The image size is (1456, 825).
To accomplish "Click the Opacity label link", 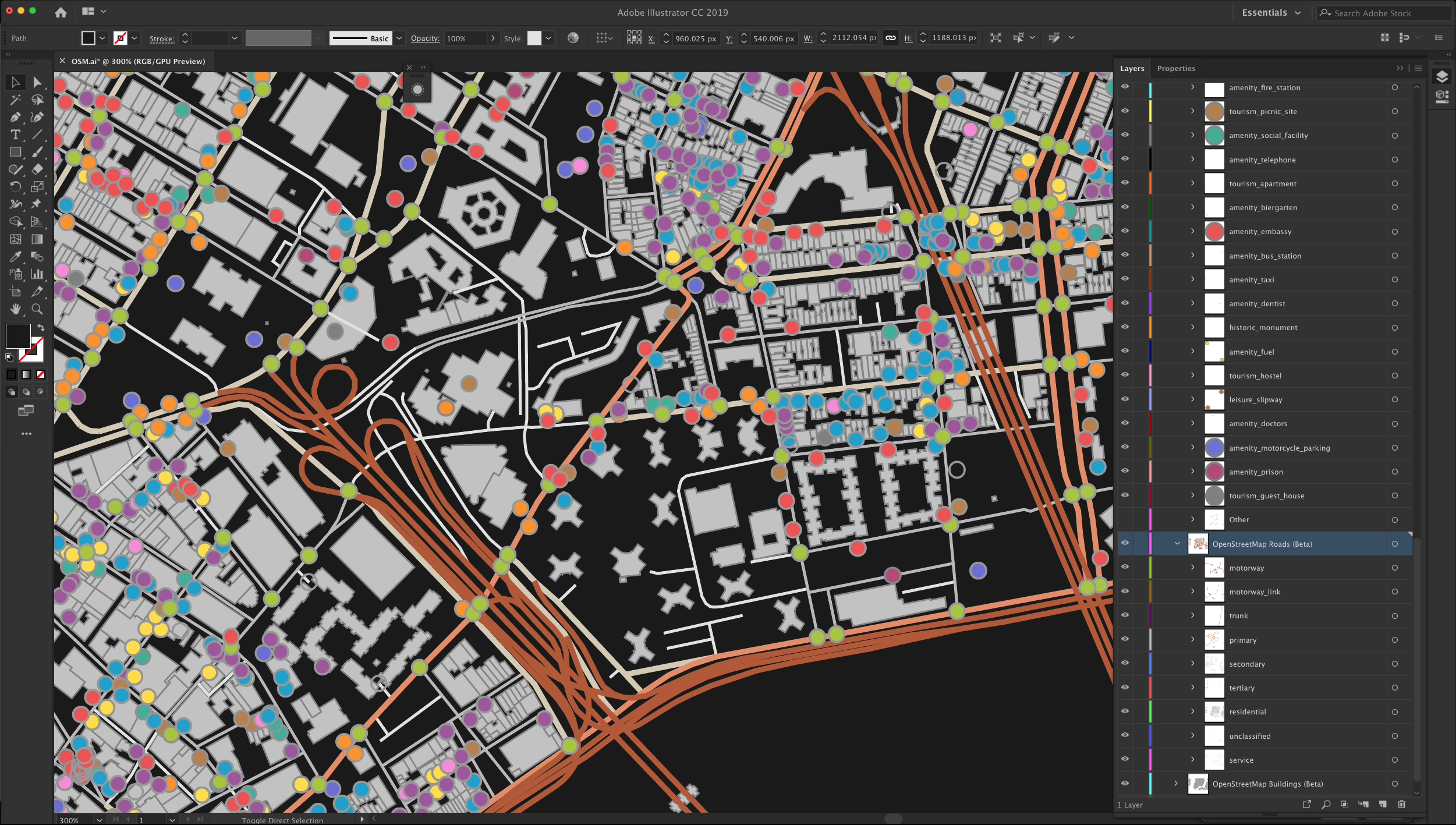I will [424, 38].
